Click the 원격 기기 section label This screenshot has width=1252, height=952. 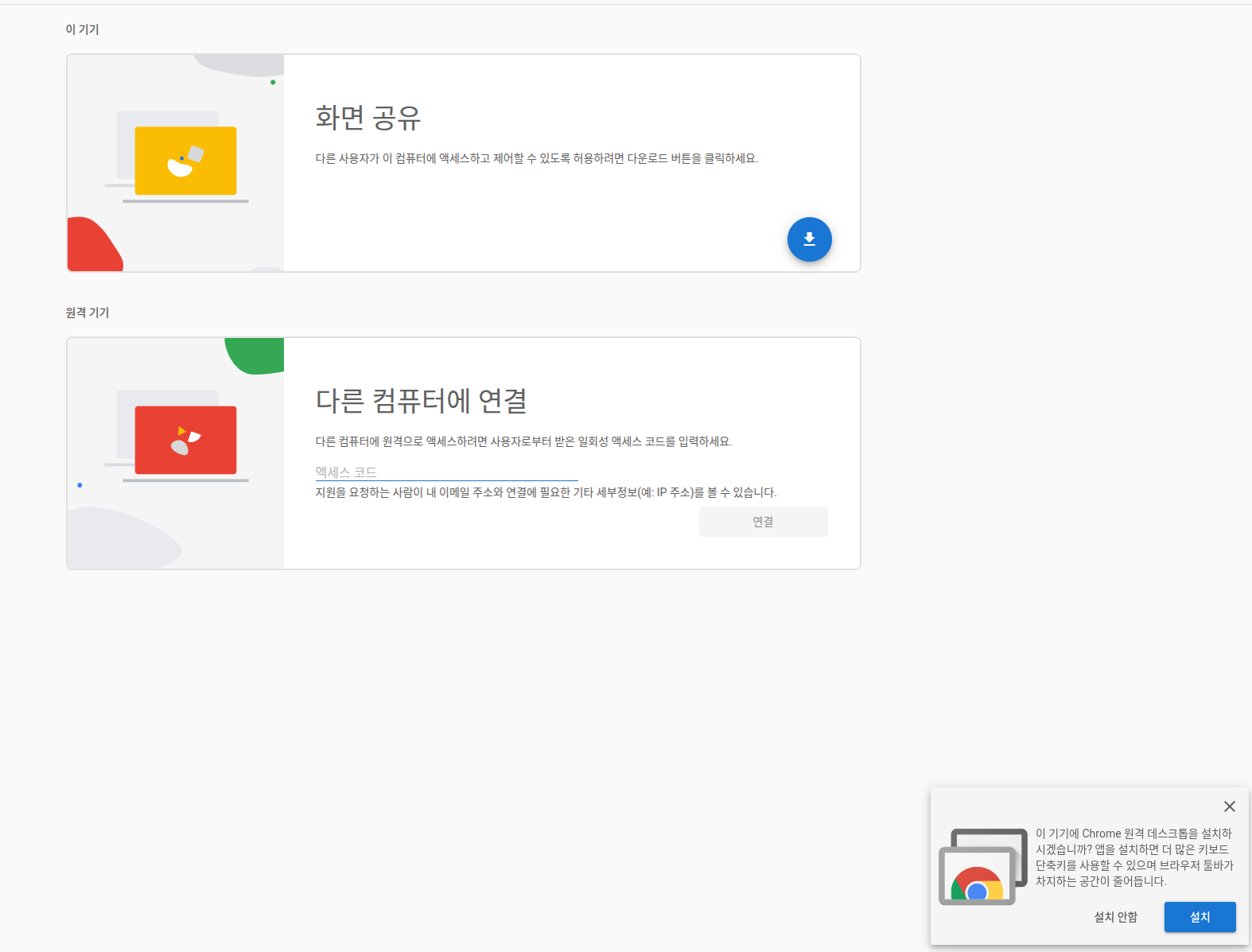click(87, 313)
